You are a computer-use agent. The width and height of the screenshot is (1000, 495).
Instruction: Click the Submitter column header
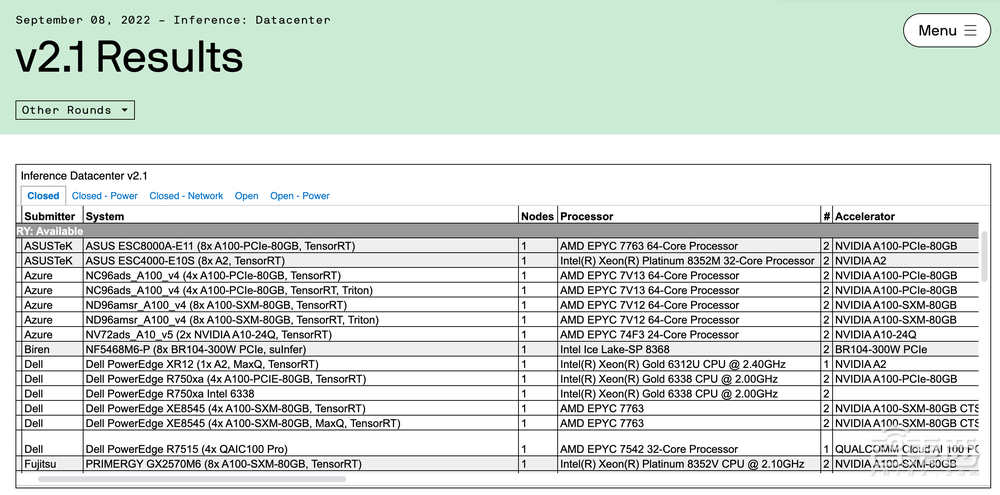point(50,216)
